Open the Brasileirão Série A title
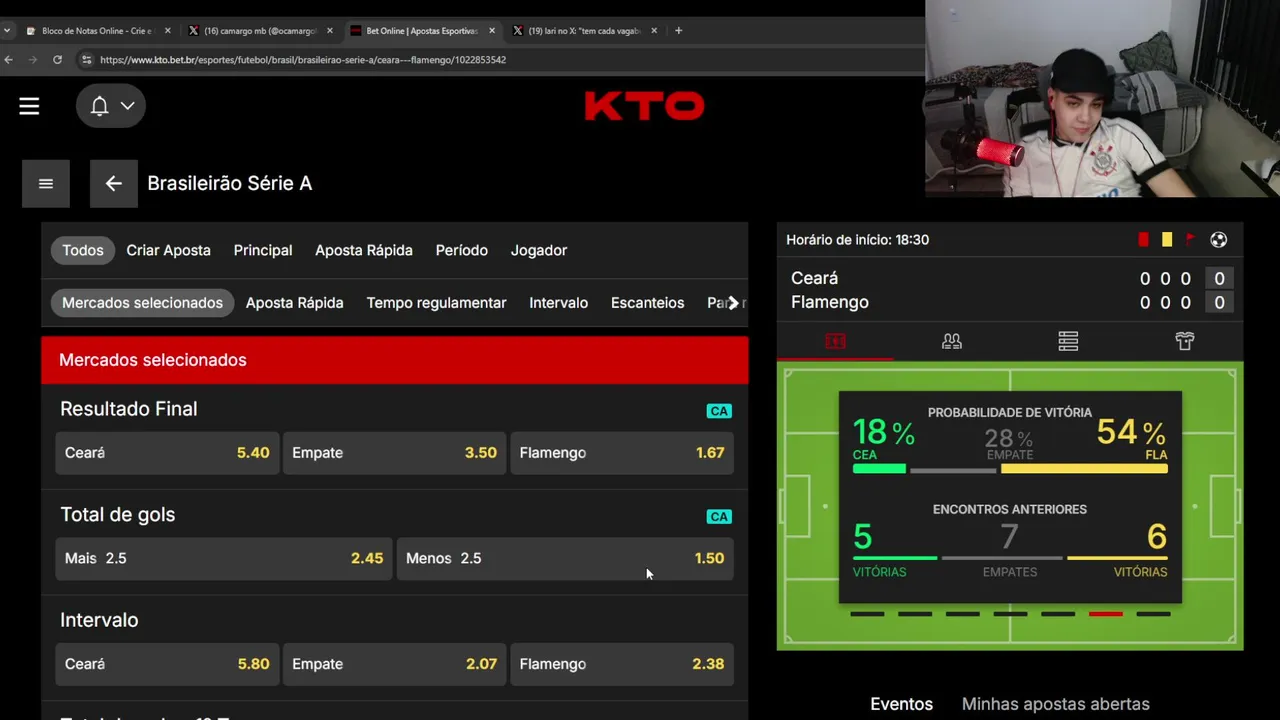1280x720 pixels. tap(229, 183)
